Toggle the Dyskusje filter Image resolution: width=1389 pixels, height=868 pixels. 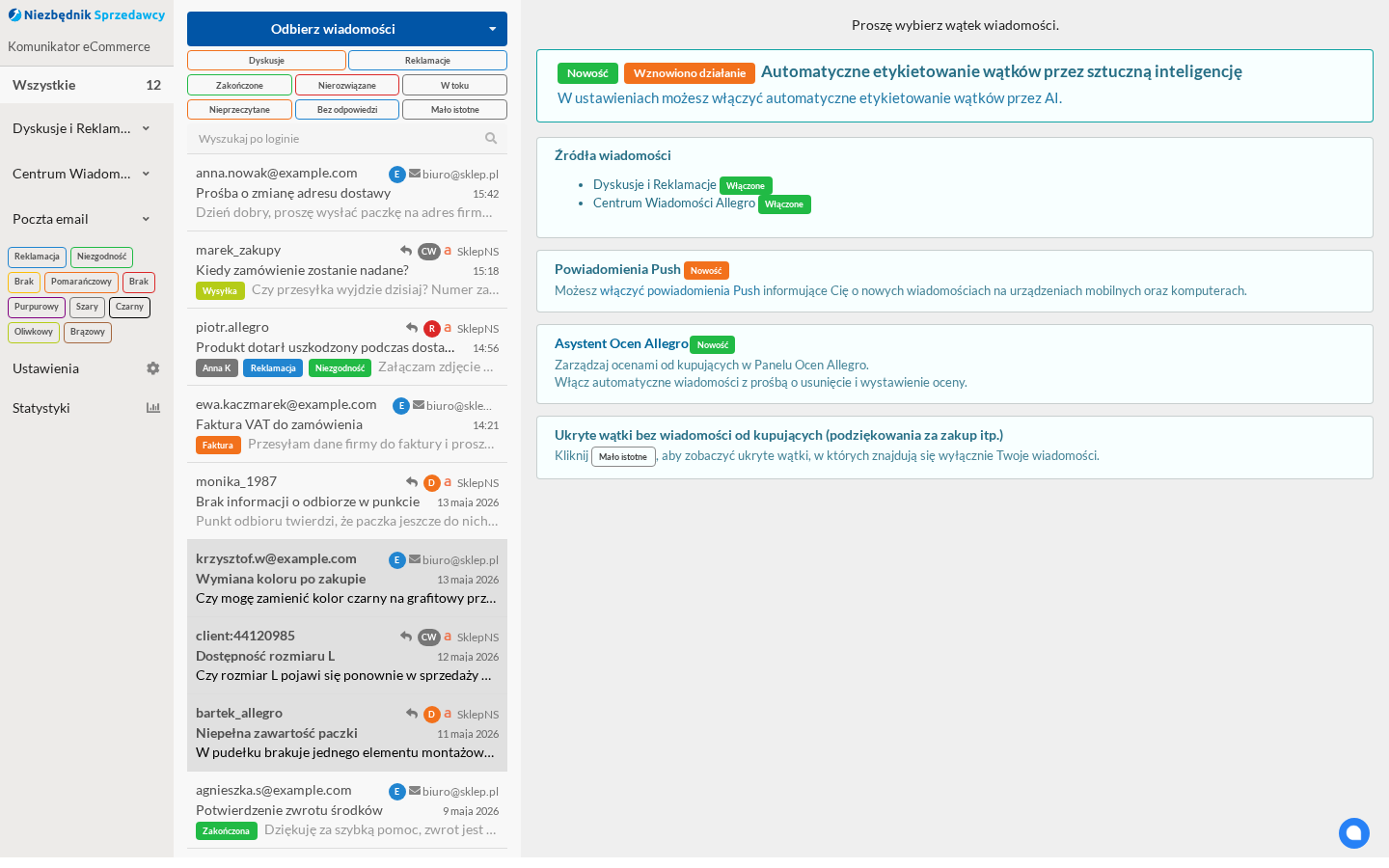click(266, 61)
